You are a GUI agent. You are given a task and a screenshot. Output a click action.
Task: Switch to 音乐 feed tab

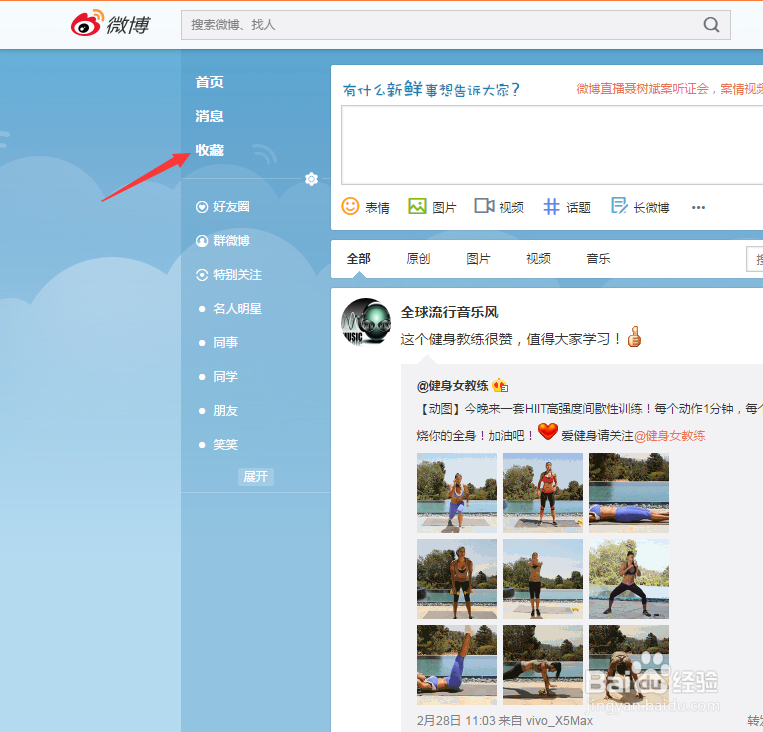click(599, 258)
